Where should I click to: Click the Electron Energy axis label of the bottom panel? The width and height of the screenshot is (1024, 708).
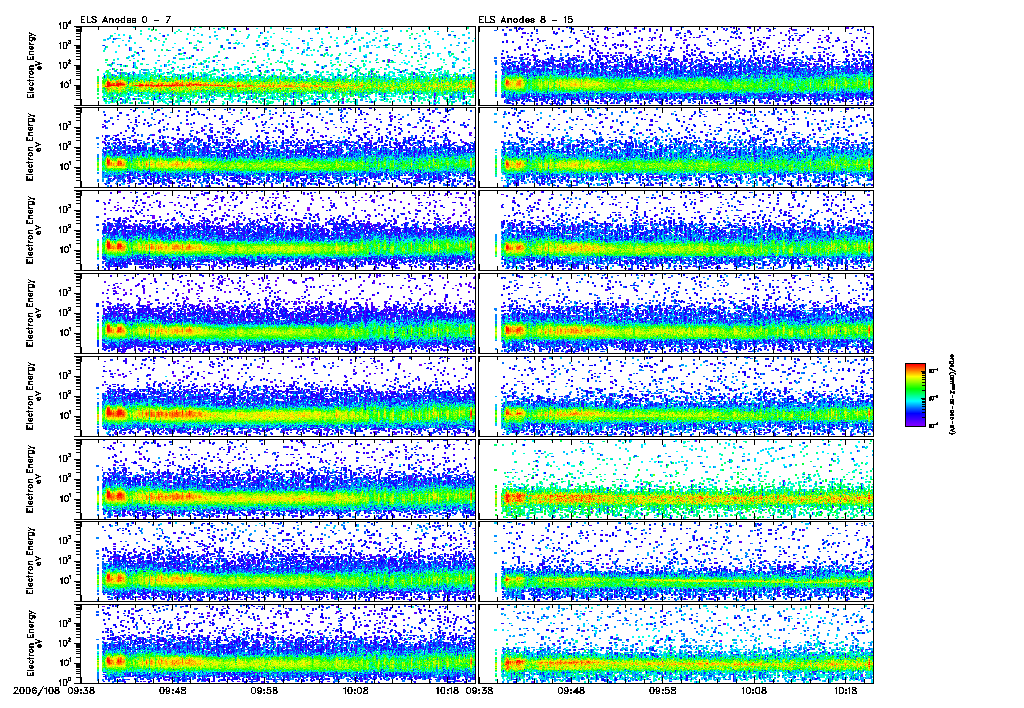[34, 644]
